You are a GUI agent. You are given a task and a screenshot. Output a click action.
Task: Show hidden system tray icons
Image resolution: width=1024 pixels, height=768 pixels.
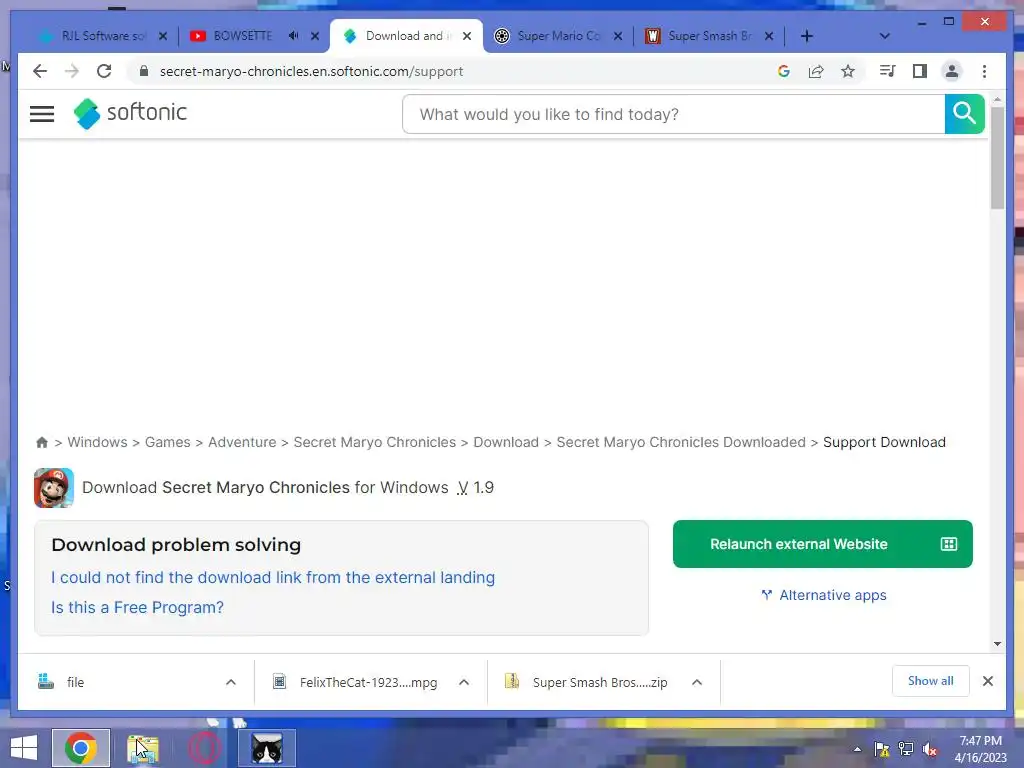coord(857,749)
